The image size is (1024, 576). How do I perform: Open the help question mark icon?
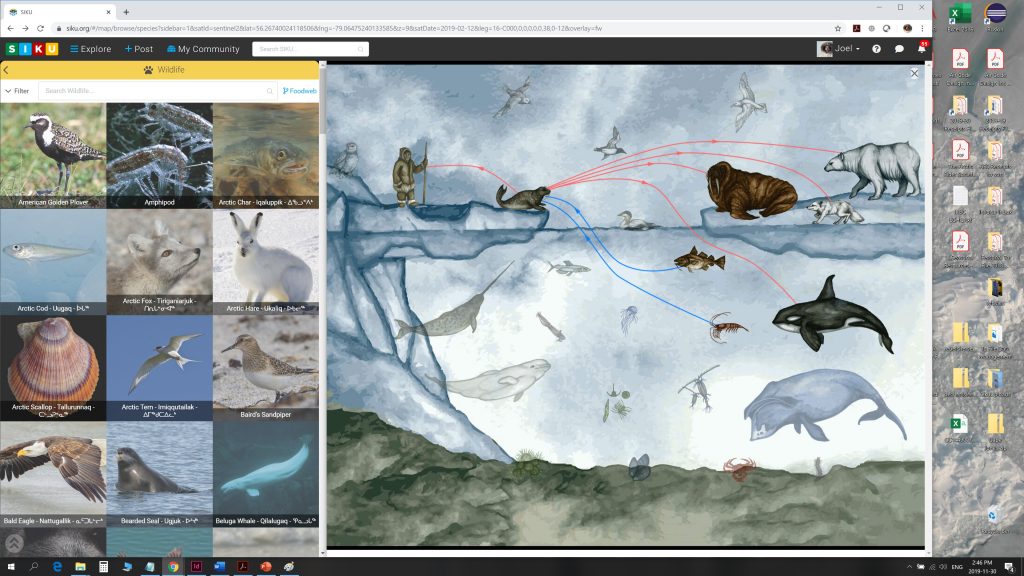(876, 49)
